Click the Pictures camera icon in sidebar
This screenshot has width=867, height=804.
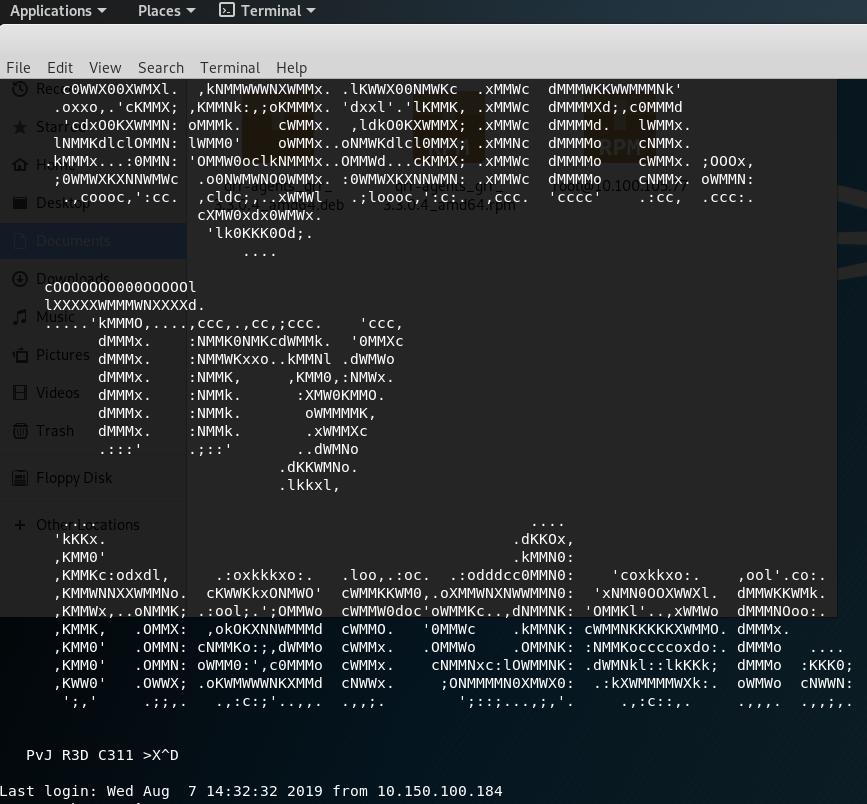[x=20, y=355]
